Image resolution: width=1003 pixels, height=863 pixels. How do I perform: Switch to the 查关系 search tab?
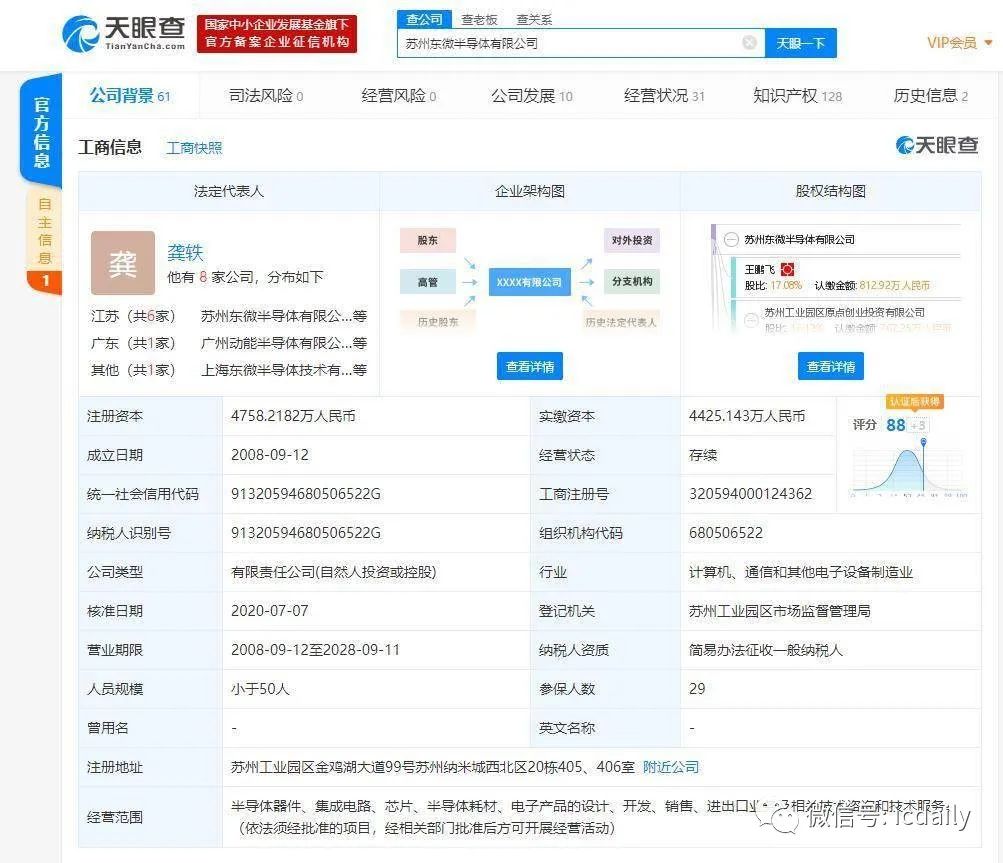pyautogui.click(x=533, y=20)
